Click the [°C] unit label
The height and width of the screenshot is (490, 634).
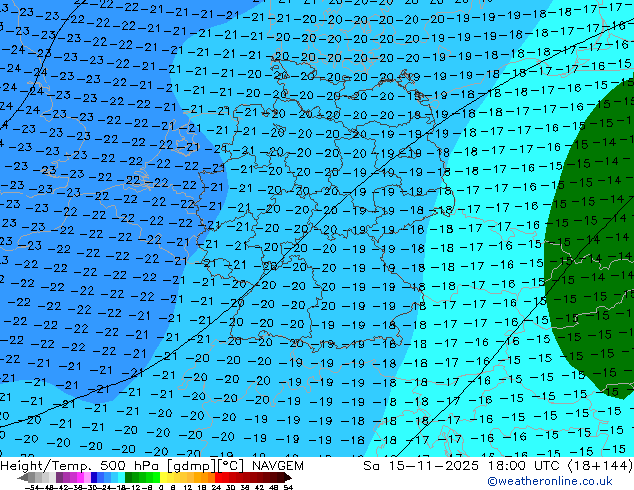pyautogui.click(x=231, y=466)
